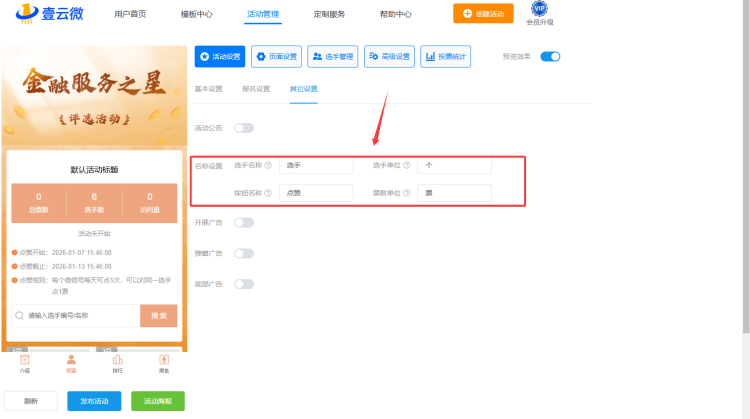Screen dimensions: 750x419
Task: Click the help icon beside 选手名称
Action: (268, 165)
